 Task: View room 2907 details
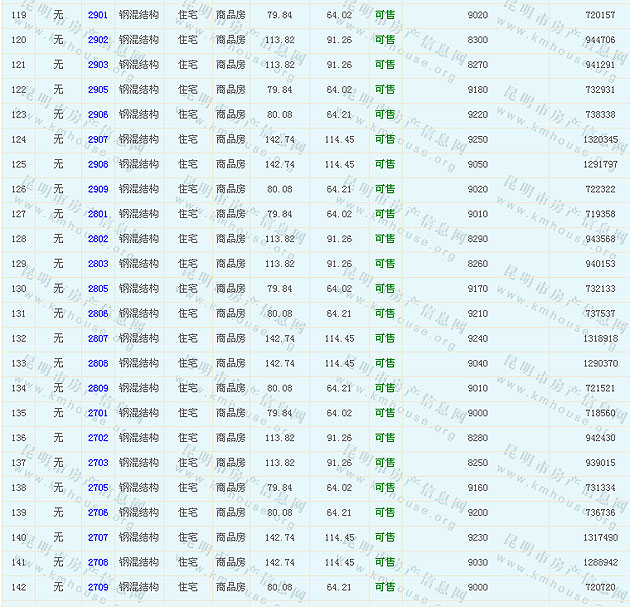point(97,140)
